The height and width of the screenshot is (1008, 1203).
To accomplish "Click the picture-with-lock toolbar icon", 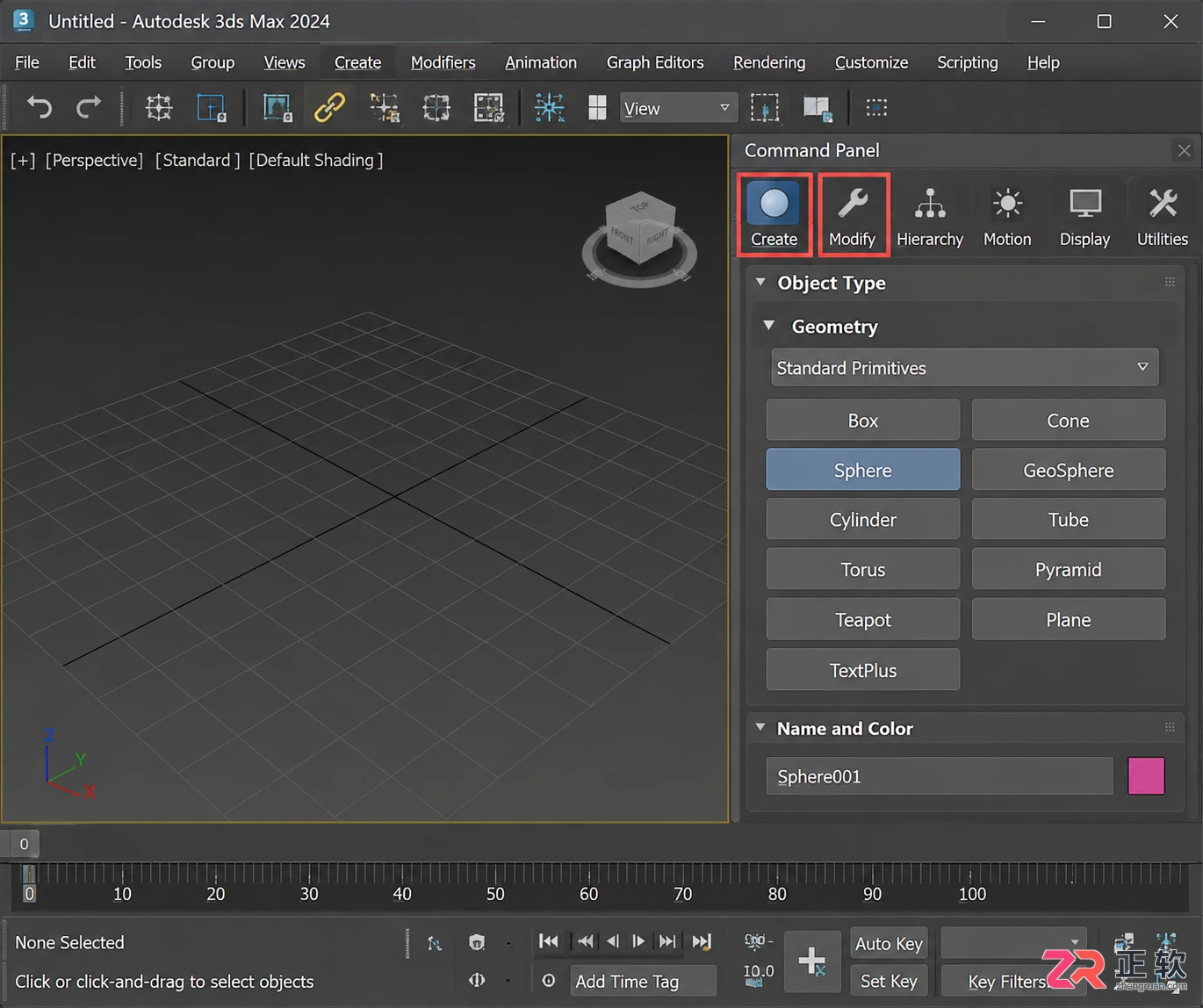I will 277,107.
